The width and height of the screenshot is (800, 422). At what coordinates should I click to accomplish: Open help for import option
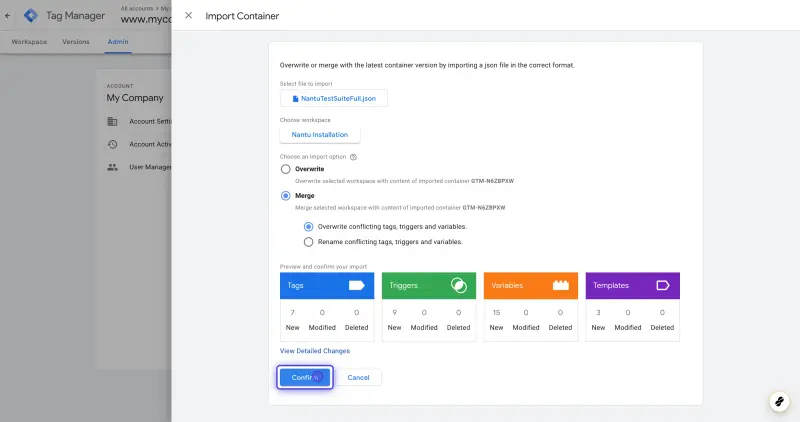[353, 157]
